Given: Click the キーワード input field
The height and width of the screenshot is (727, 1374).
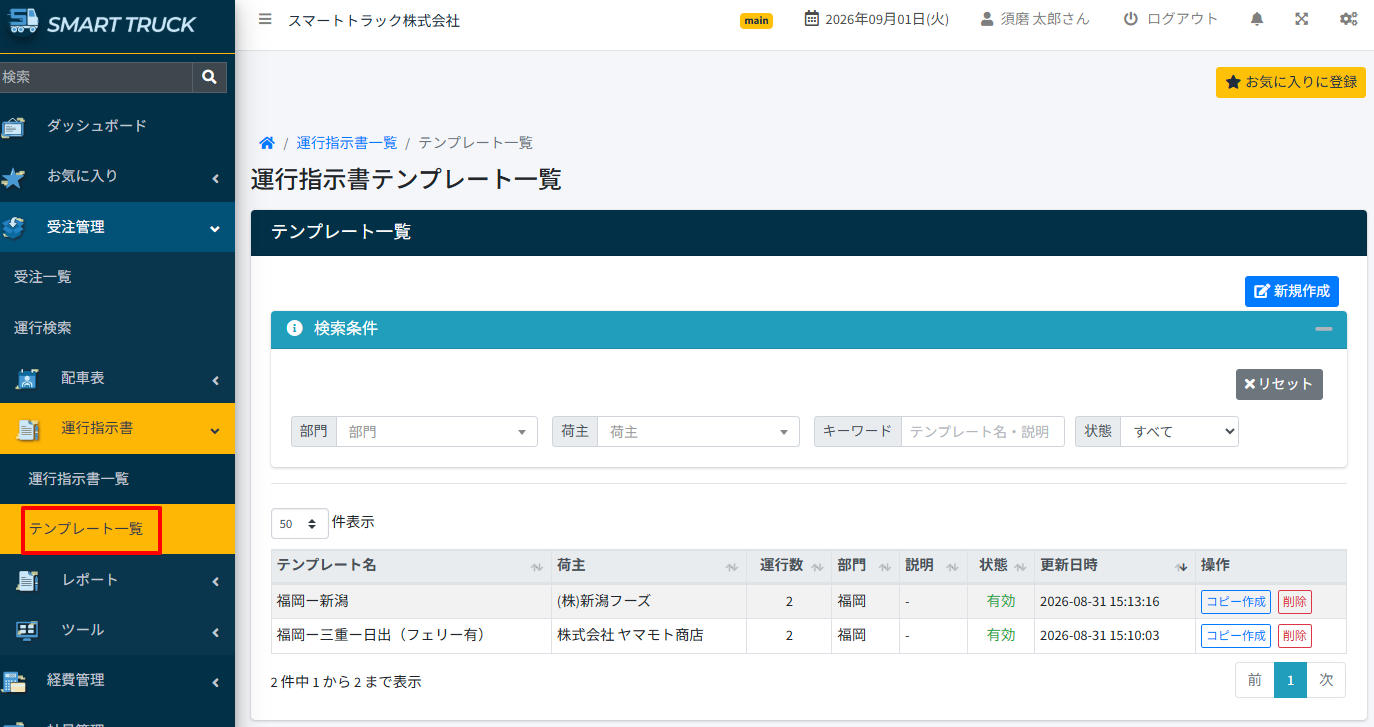Looking at the screenshot, I should (982, 432).
